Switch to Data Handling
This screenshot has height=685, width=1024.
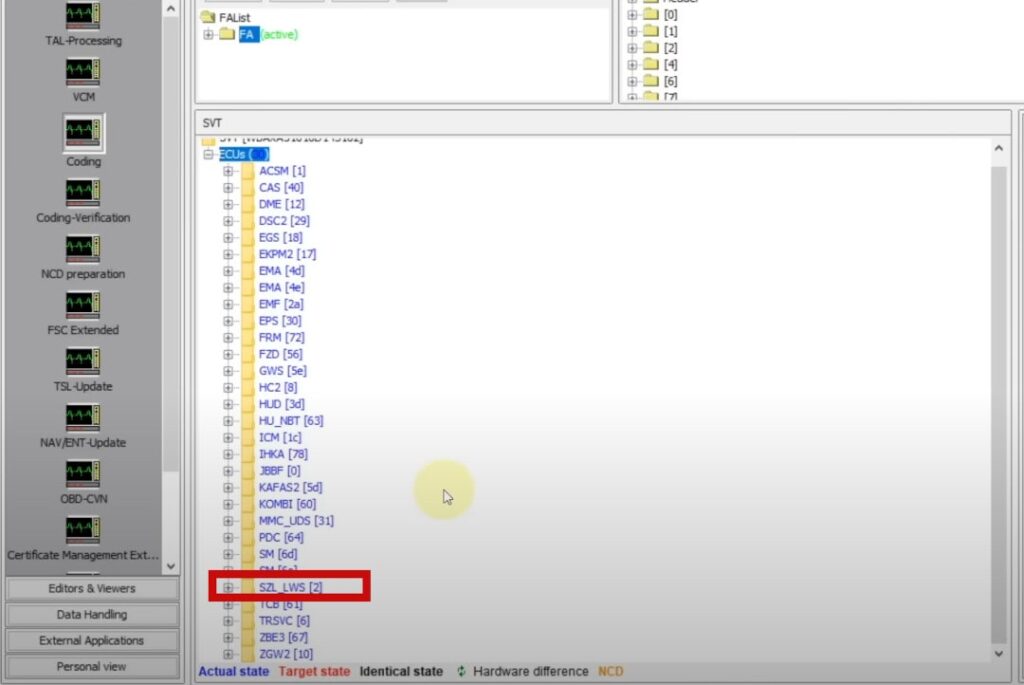pos(92,615)
